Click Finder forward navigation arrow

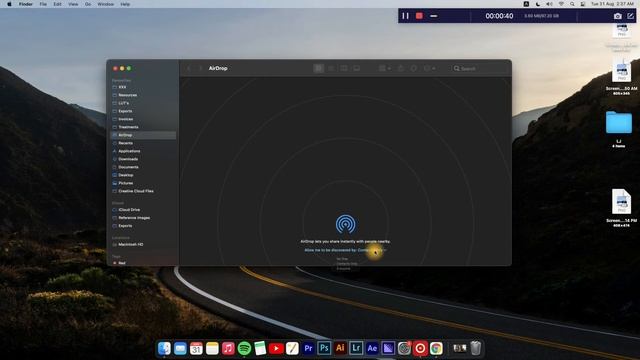[x=200, y=68]
